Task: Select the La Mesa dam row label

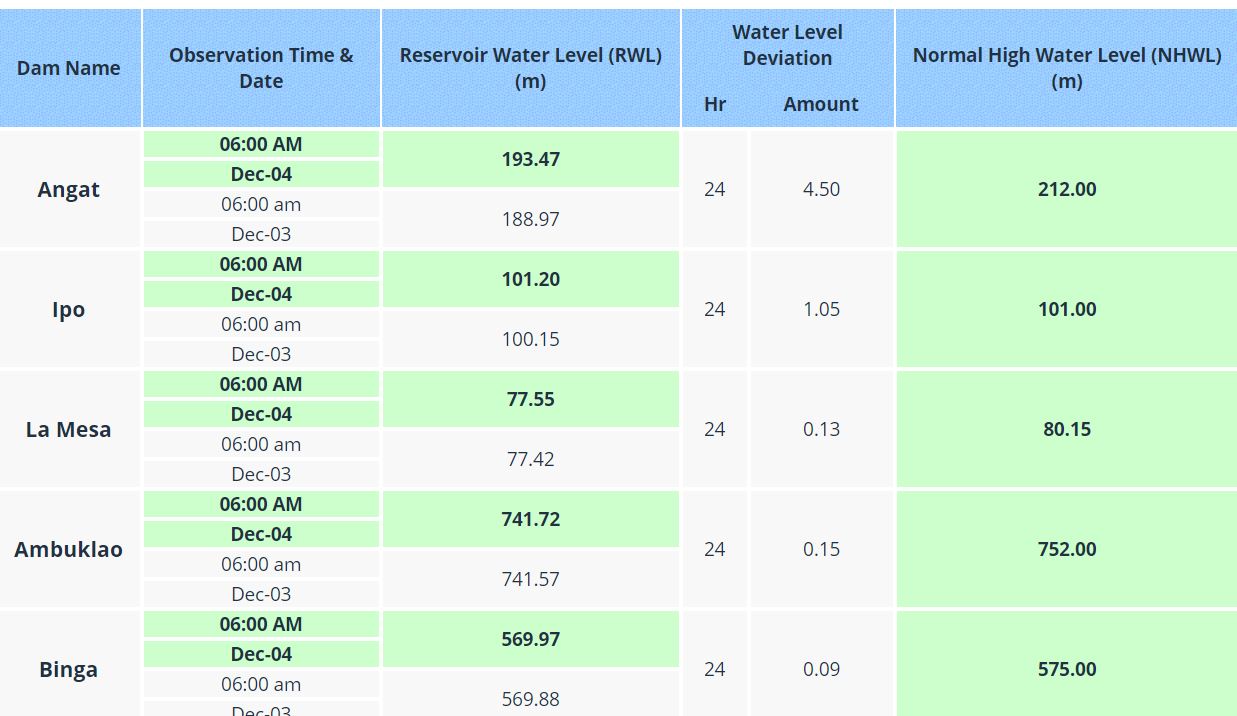Action: click(x=68, y=429)
